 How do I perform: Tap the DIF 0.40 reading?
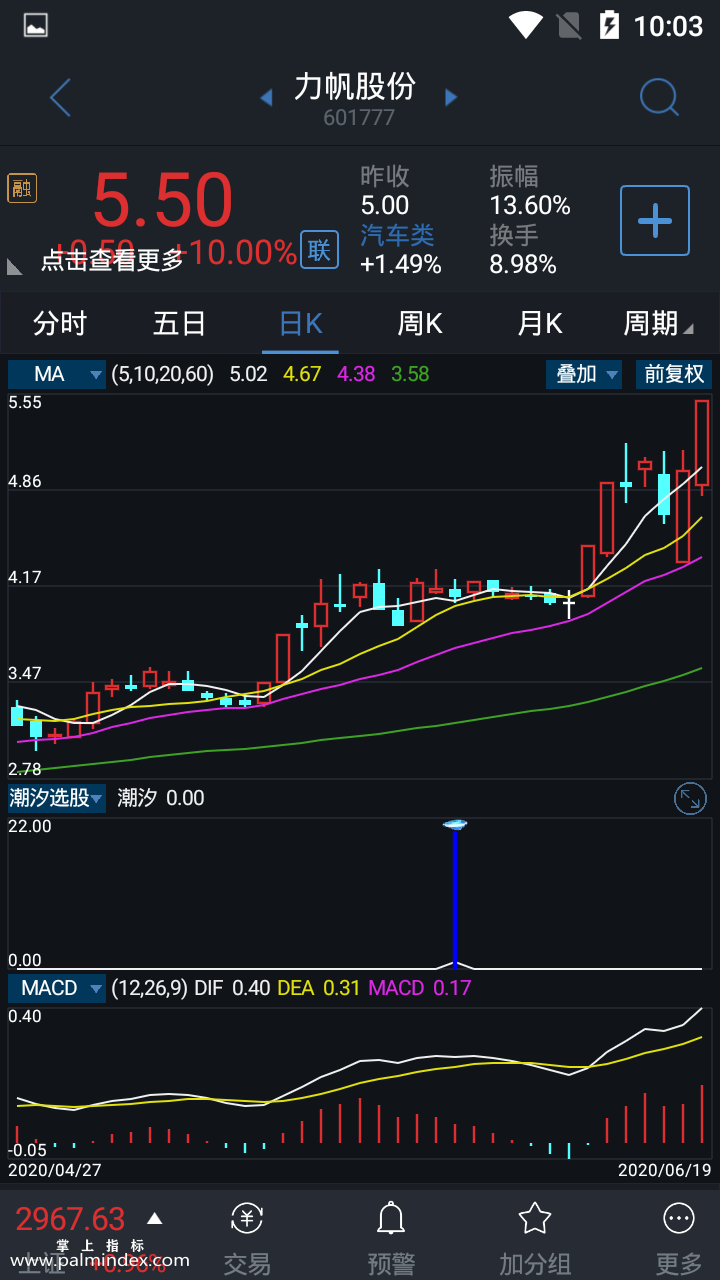[x=232, y=988]
